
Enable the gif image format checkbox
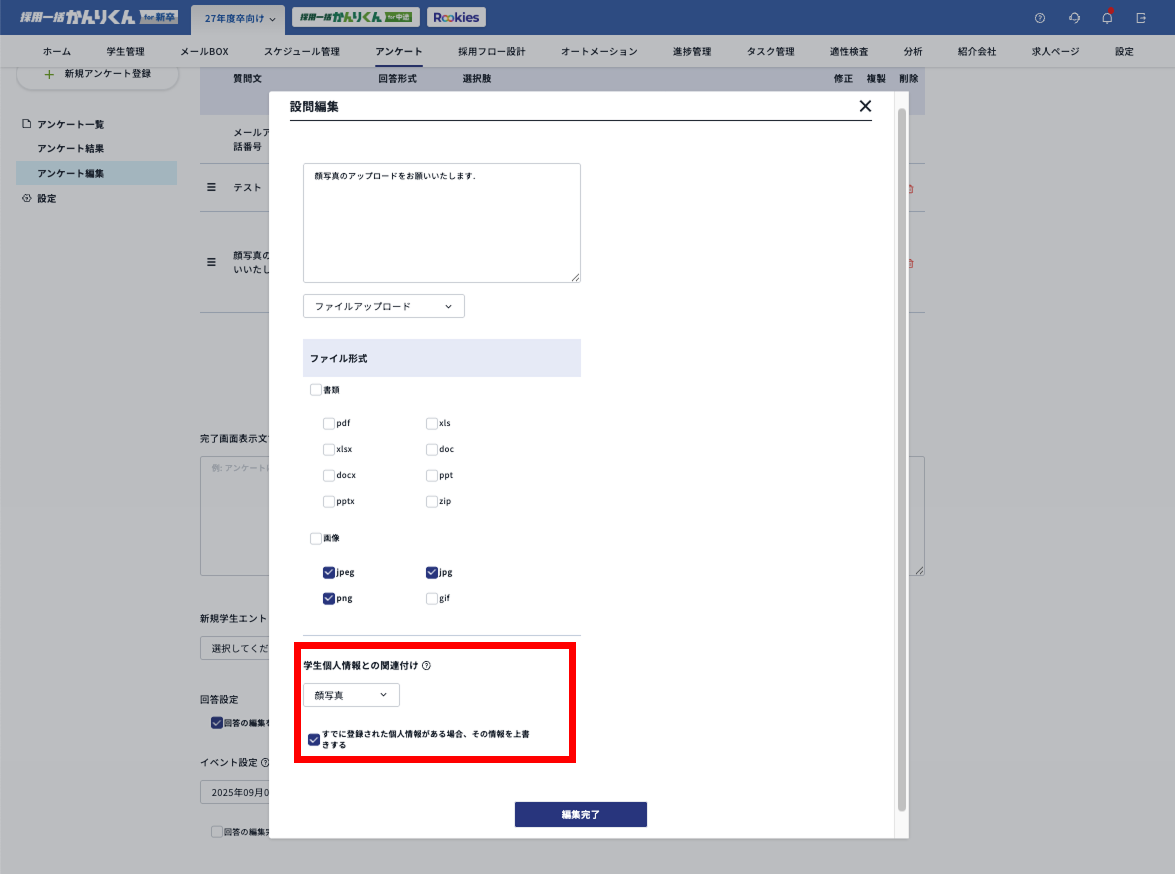pyautogui.click(x=432, y=599)
